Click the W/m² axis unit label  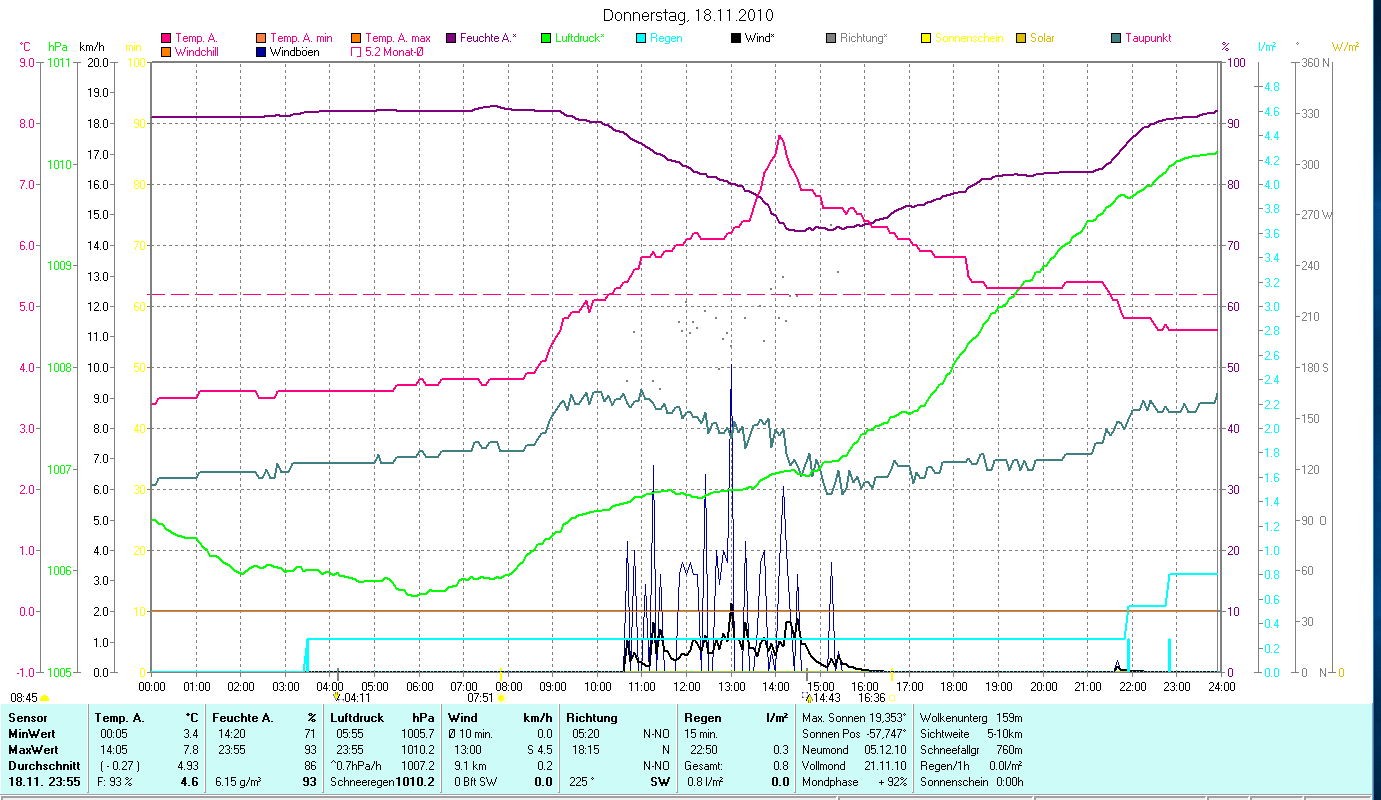1345,46
